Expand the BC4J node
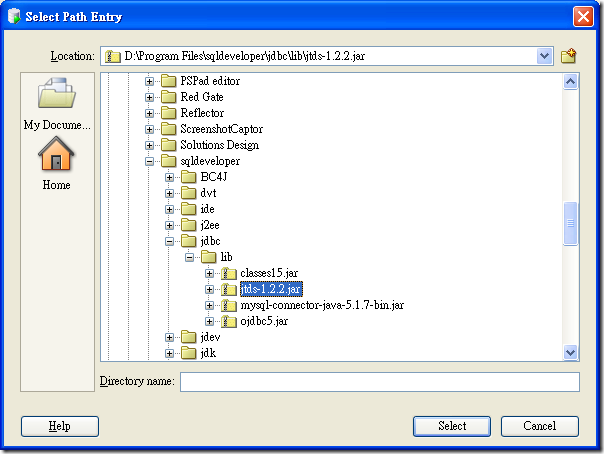Screen dimensions: 604x454 click(x=169, y=178)
